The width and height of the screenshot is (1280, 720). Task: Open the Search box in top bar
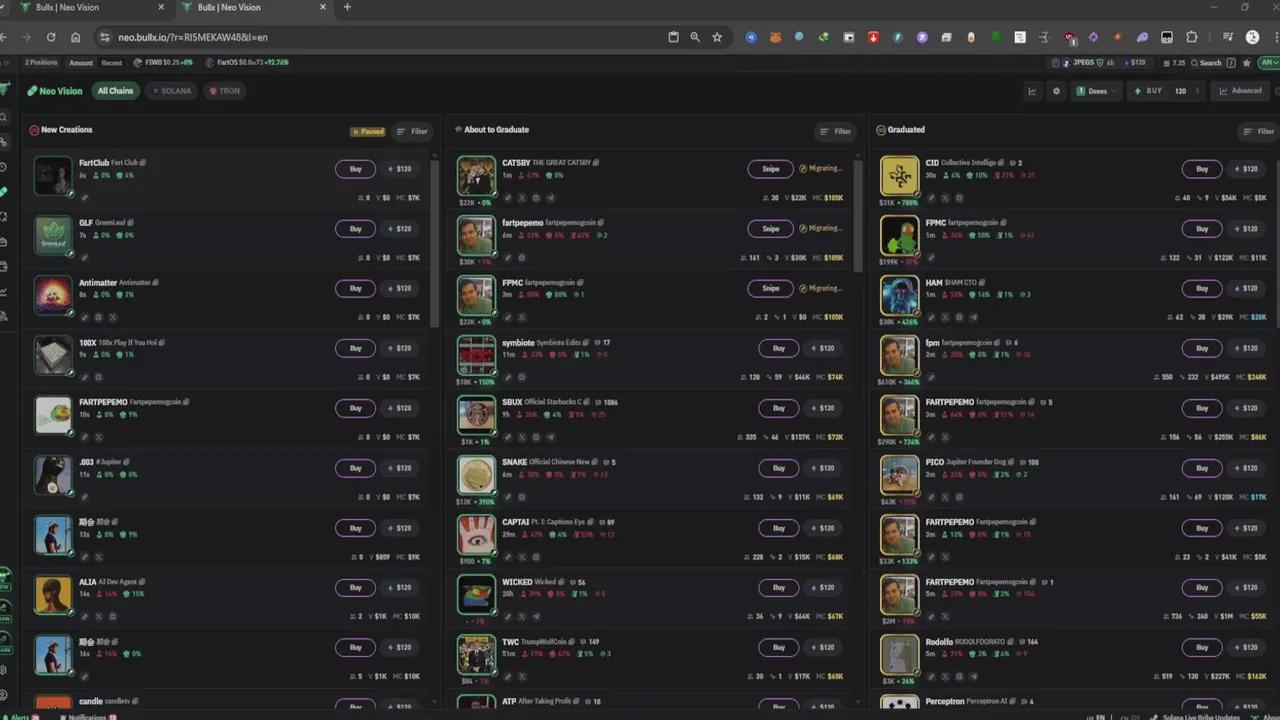pyautogui.click(x=1206, y=62)
